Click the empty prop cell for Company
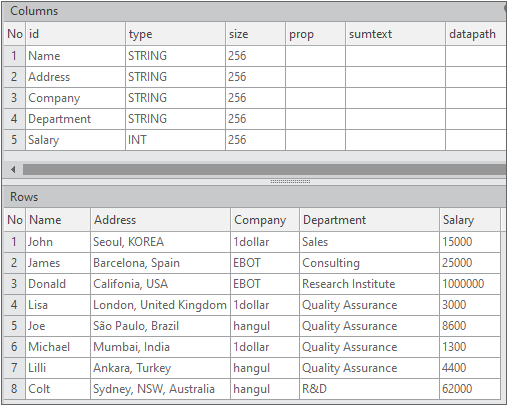This screenshot has width=507, height=405. point(315,98)
